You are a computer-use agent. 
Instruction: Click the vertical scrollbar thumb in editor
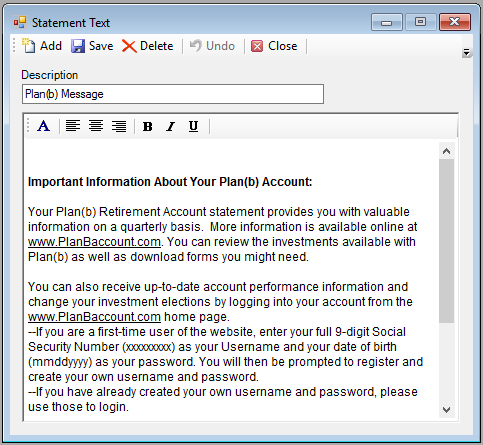[x=446, y=241]
